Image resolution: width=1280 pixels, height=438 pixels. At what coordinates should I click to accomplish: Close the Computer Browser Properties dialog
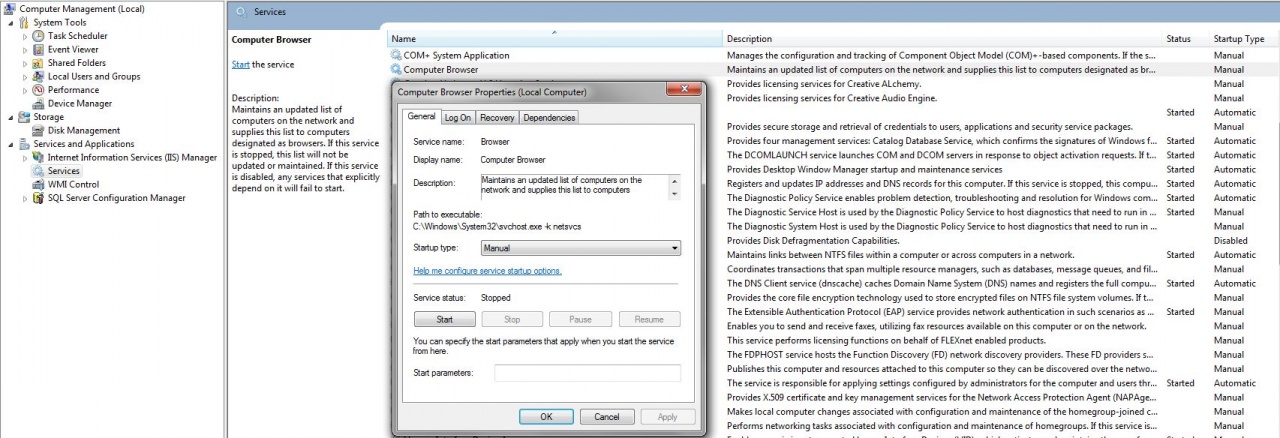683,91
